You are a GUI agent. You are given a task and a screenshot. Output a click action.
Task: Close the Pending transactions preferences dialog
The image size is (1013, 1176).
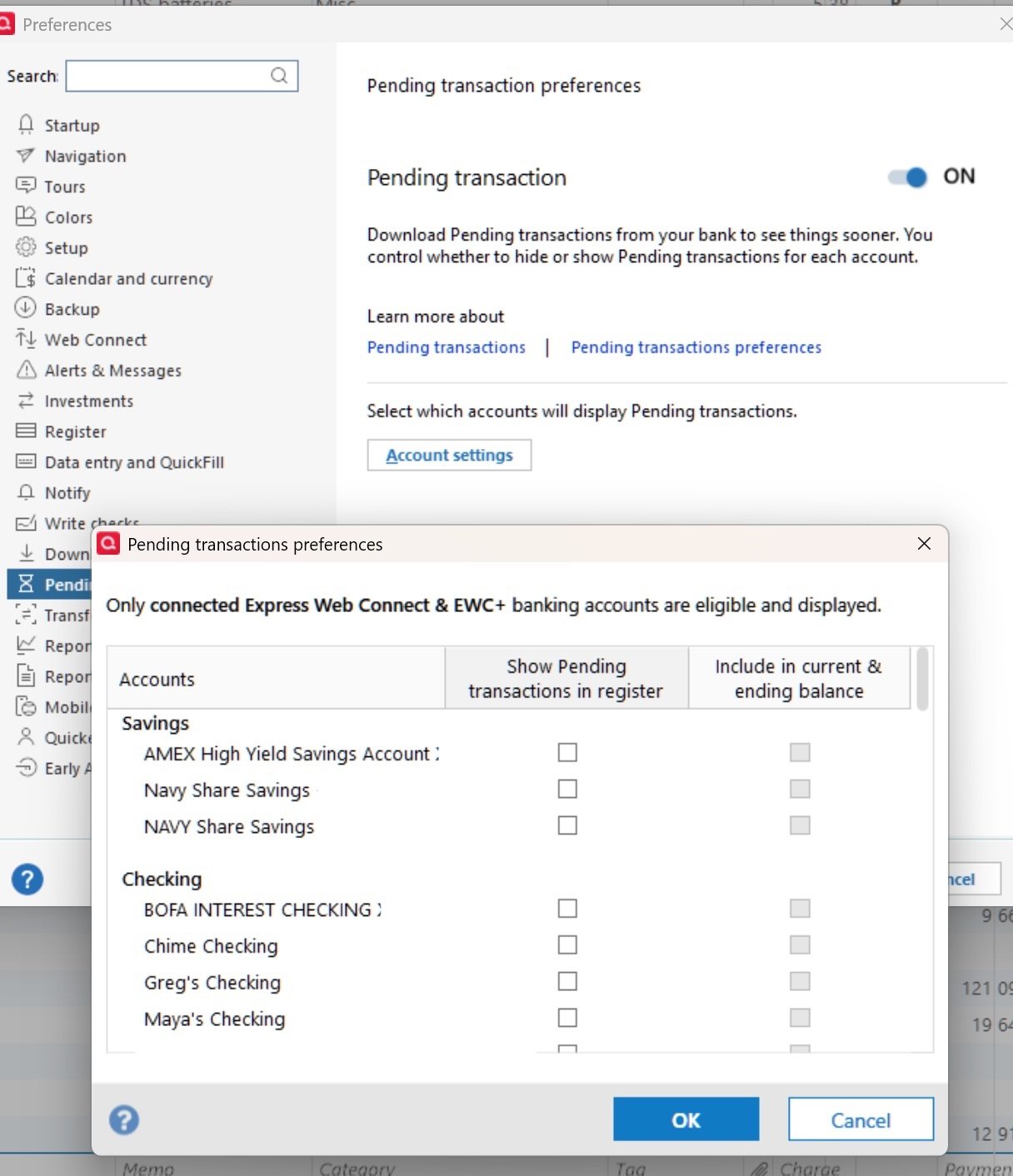point(924,544)
